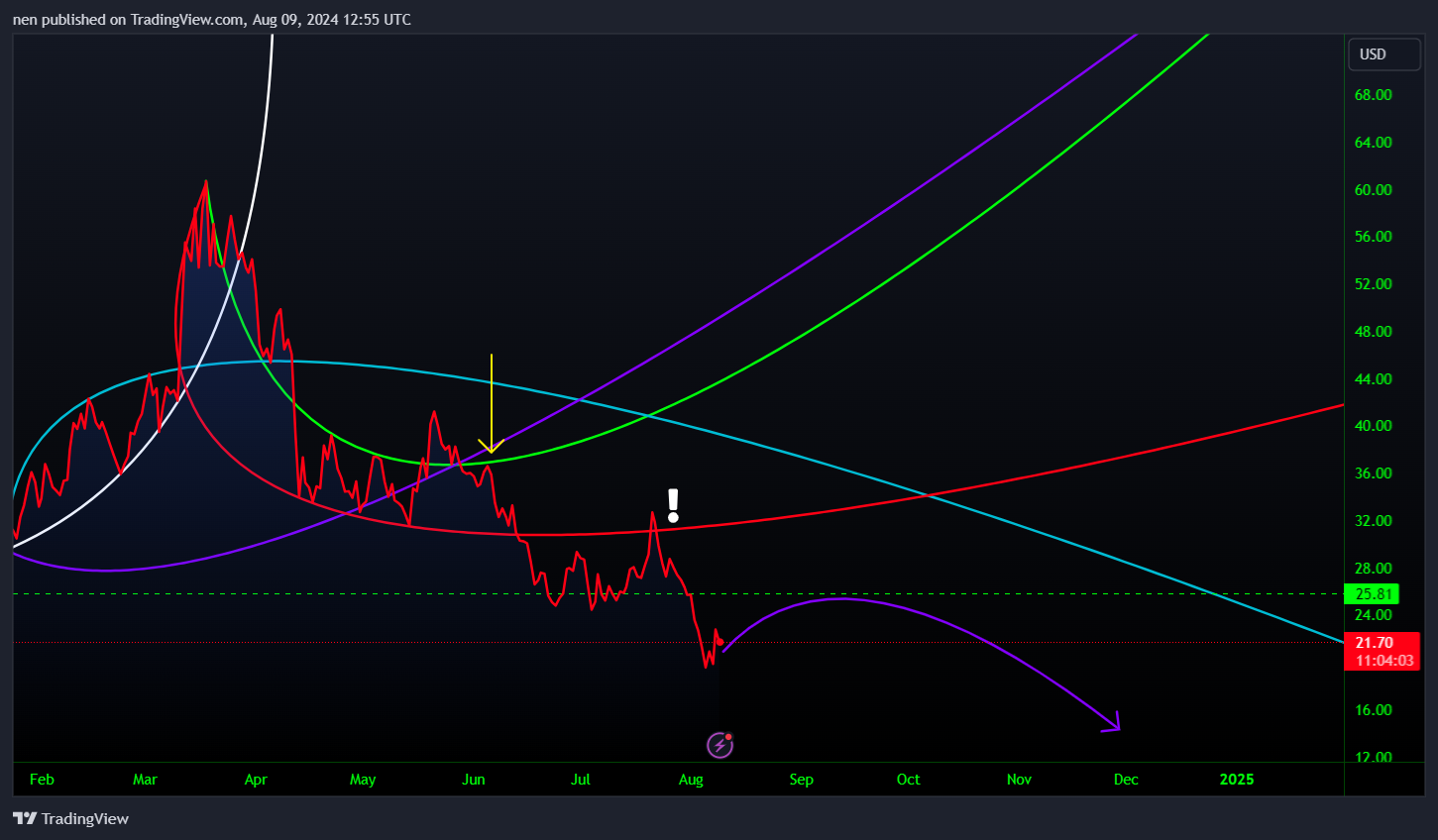Click the 48.00 price axis value
This screenshot has height=840, width=1438.
[1373, 332]
